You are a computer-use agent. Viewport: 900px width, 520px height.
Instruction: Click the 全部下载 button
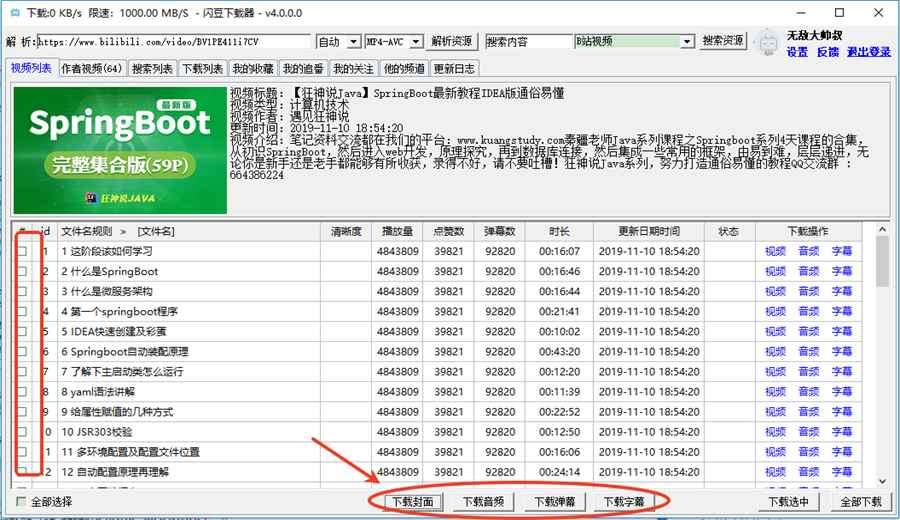click(x=861, y=502)
